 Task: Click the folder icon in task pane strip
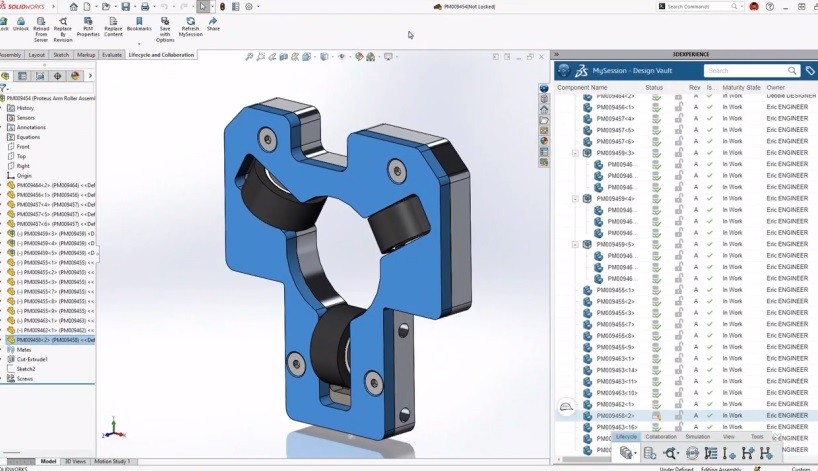click(544, 120)
